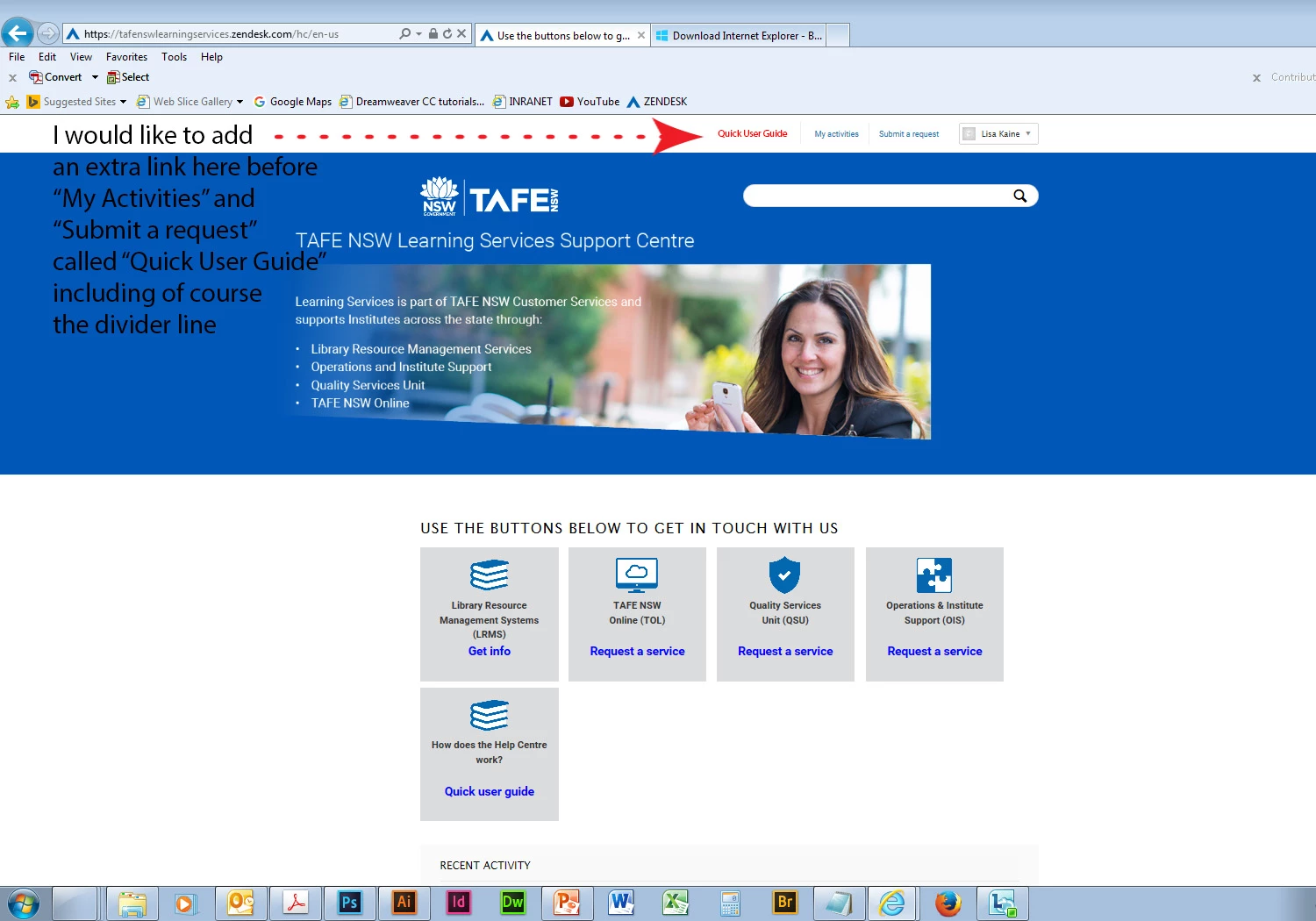The height and width of the screenshot is (921, 1316).
Task: Click the Select toolbar button
Action: coord(128,77)
